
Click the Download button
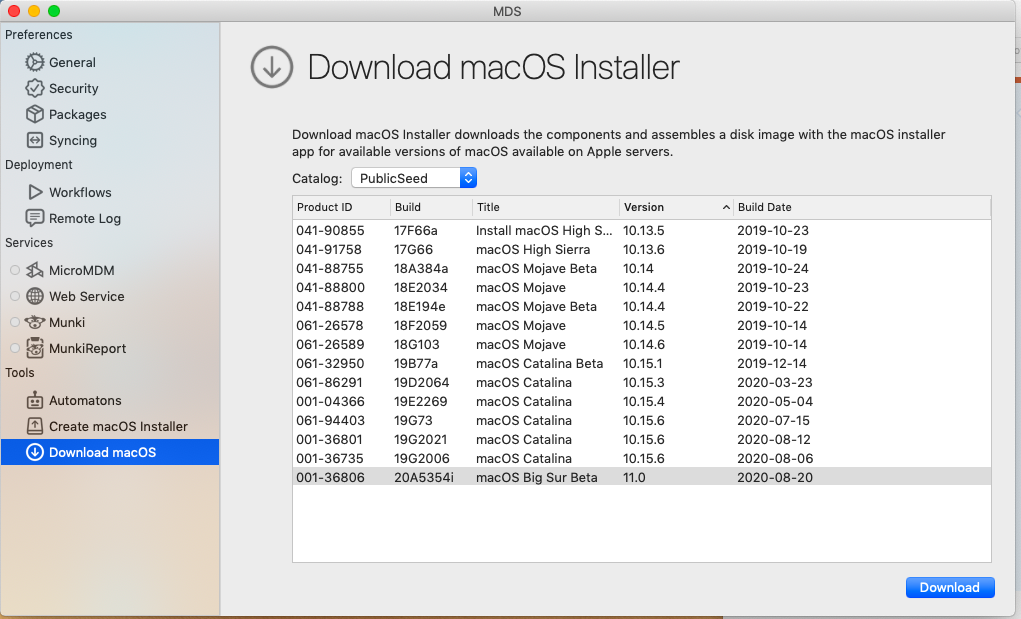(950, 587)
